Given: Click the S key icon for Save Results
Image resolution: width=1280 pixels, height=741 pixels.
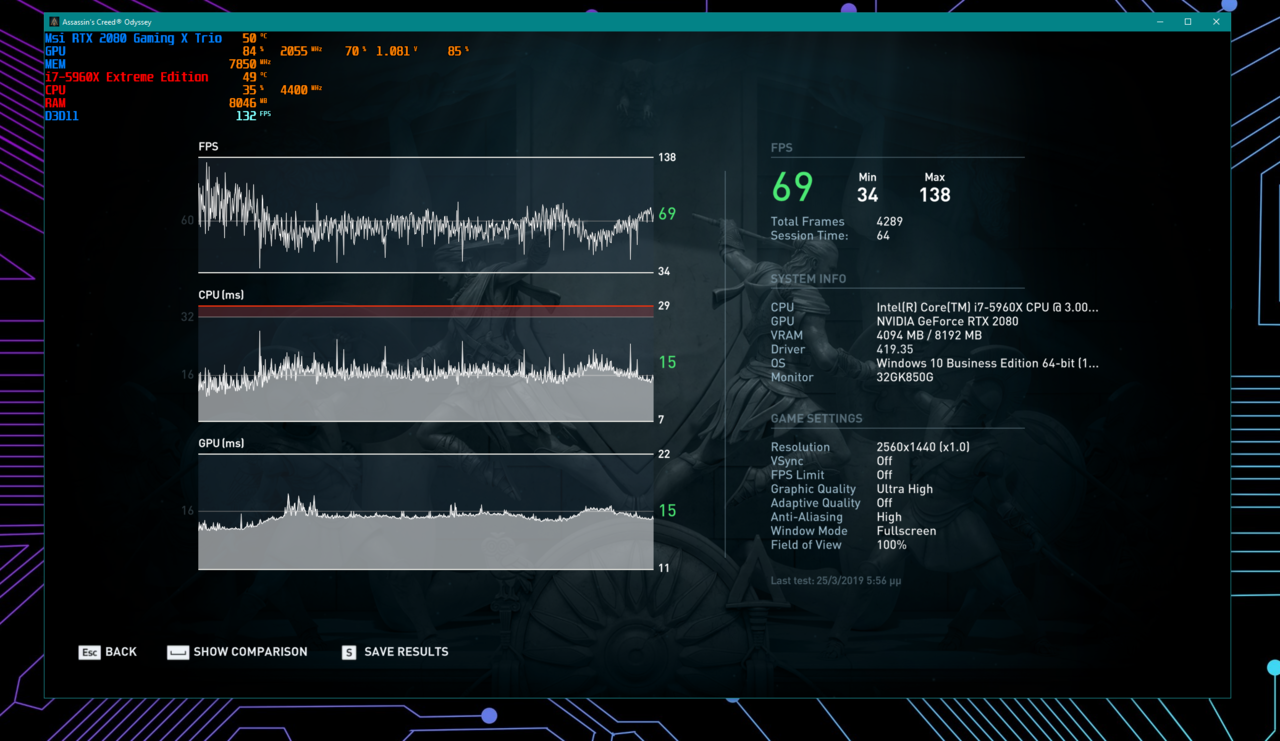Looking at the screenshot, I should click(349, 652).
